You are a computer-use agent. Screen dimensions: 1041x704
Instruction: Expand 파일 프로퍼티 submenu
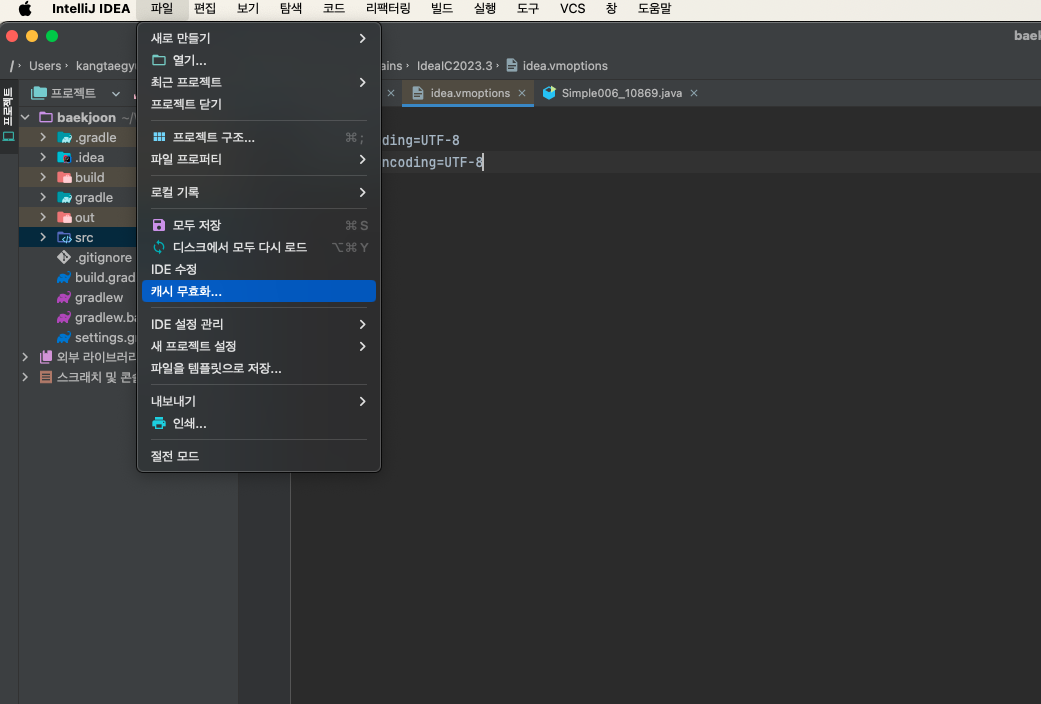[x=259, y=159]
